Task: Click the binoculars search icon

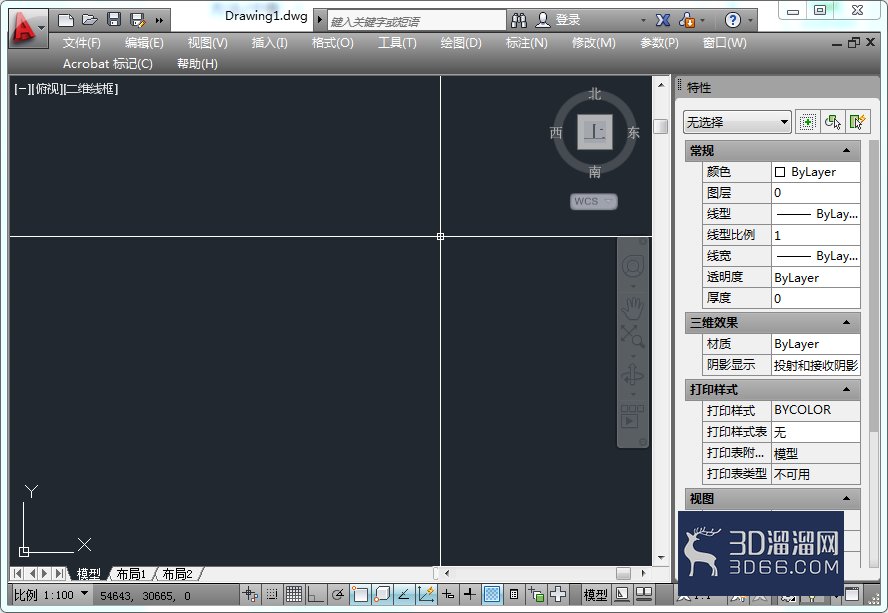Action: point(518,20)
